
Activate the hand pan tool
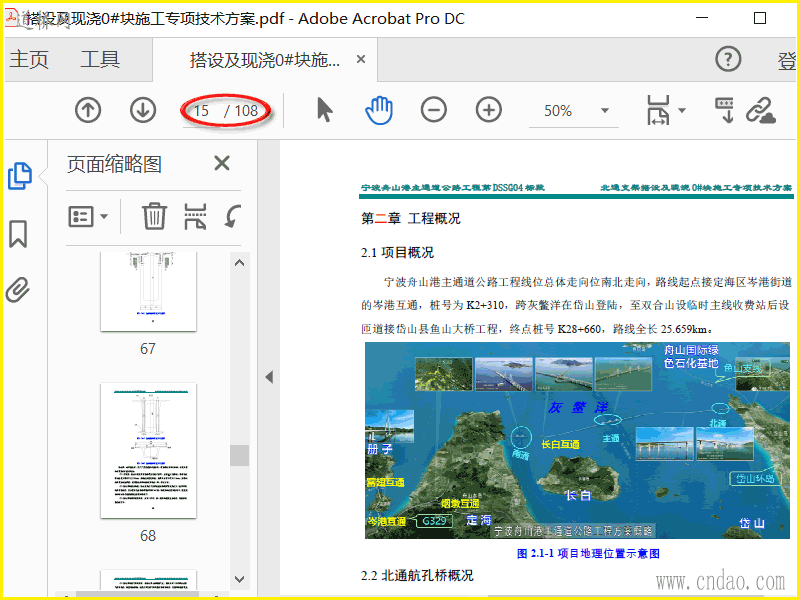379,110
